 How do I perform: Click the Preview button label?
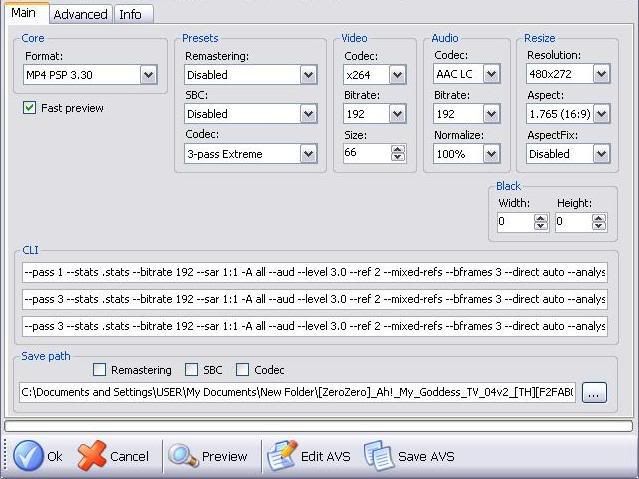pos(225,456)
